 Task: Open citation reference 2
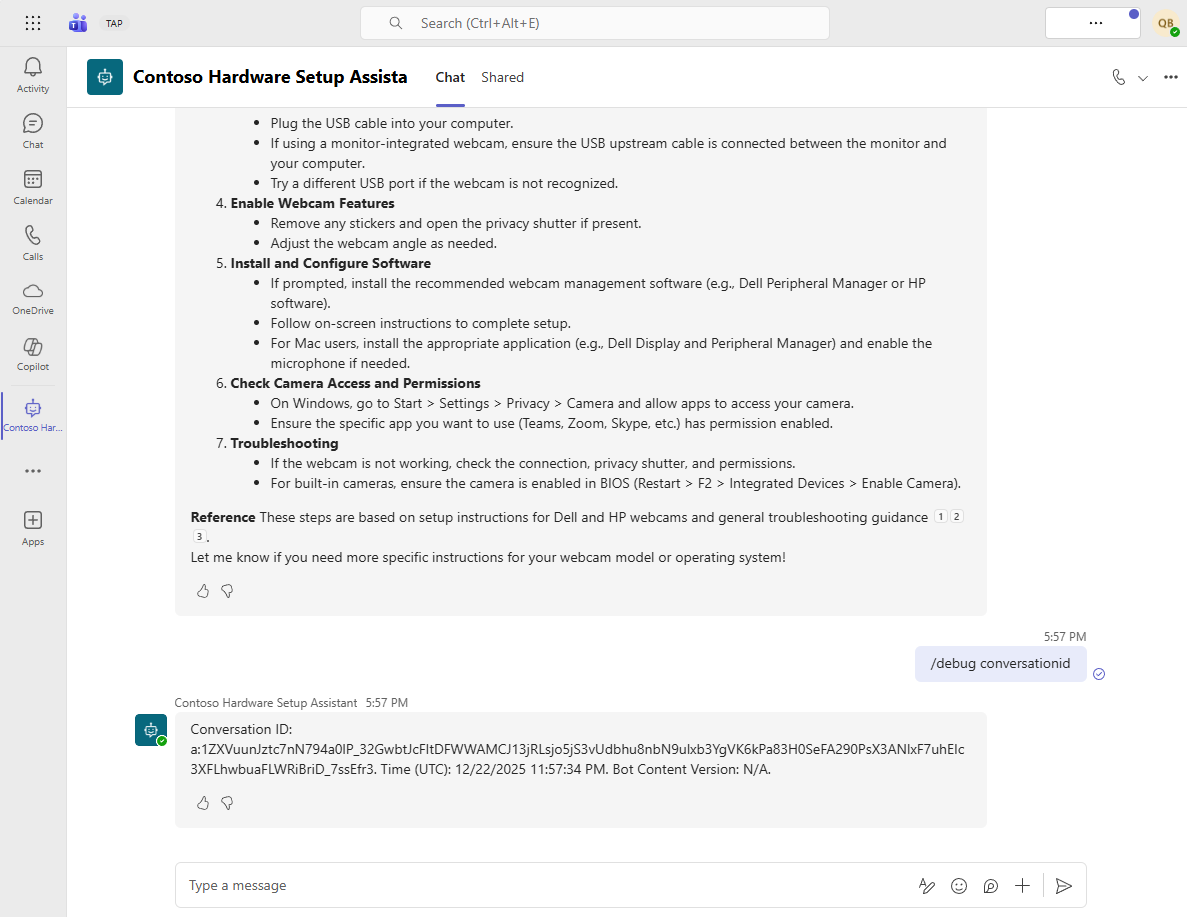coord(957,516)
